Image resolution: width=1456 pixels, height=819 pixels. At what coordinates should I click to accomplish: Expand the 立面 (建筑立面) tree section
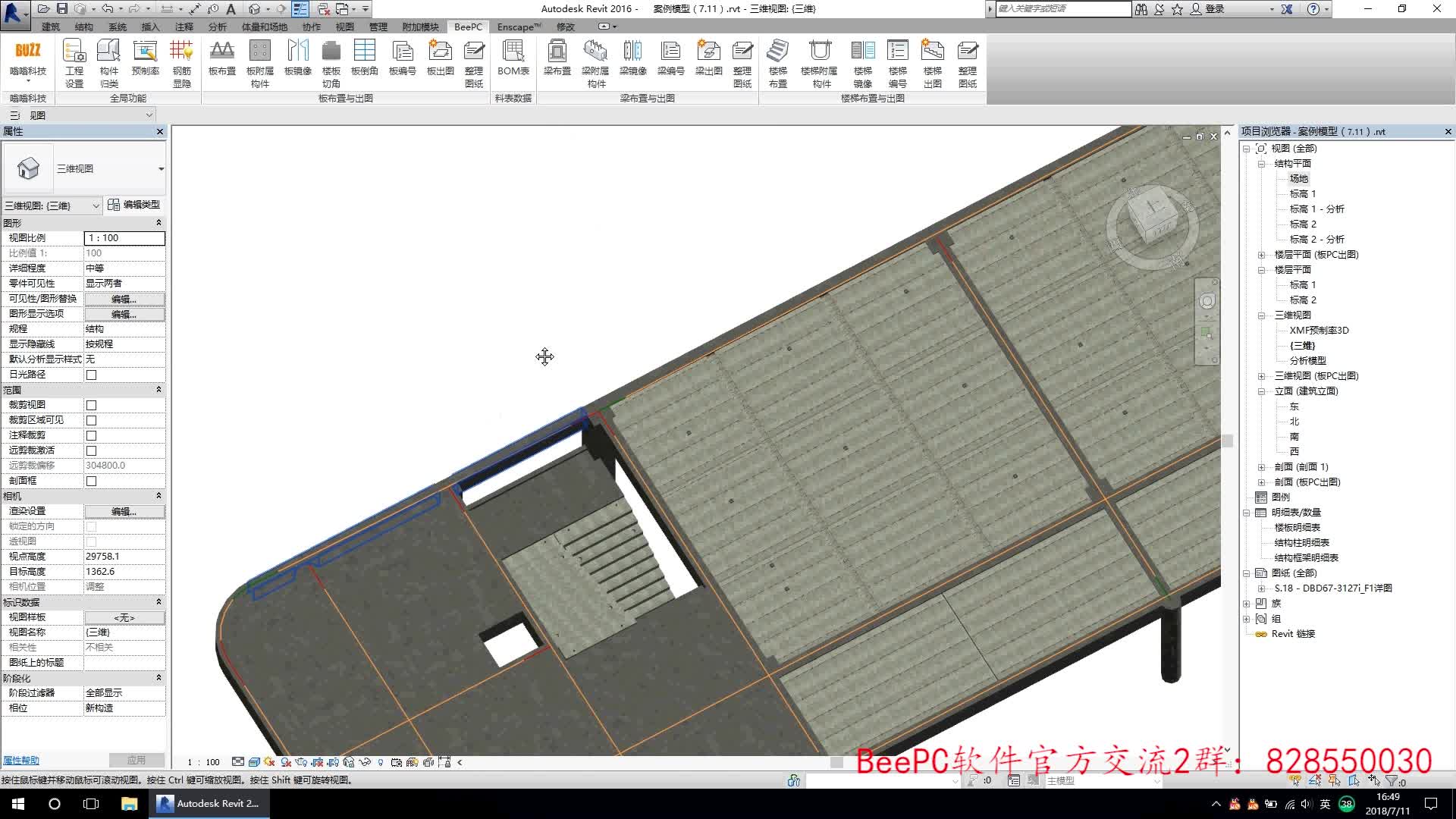[x=1261, y=390]
